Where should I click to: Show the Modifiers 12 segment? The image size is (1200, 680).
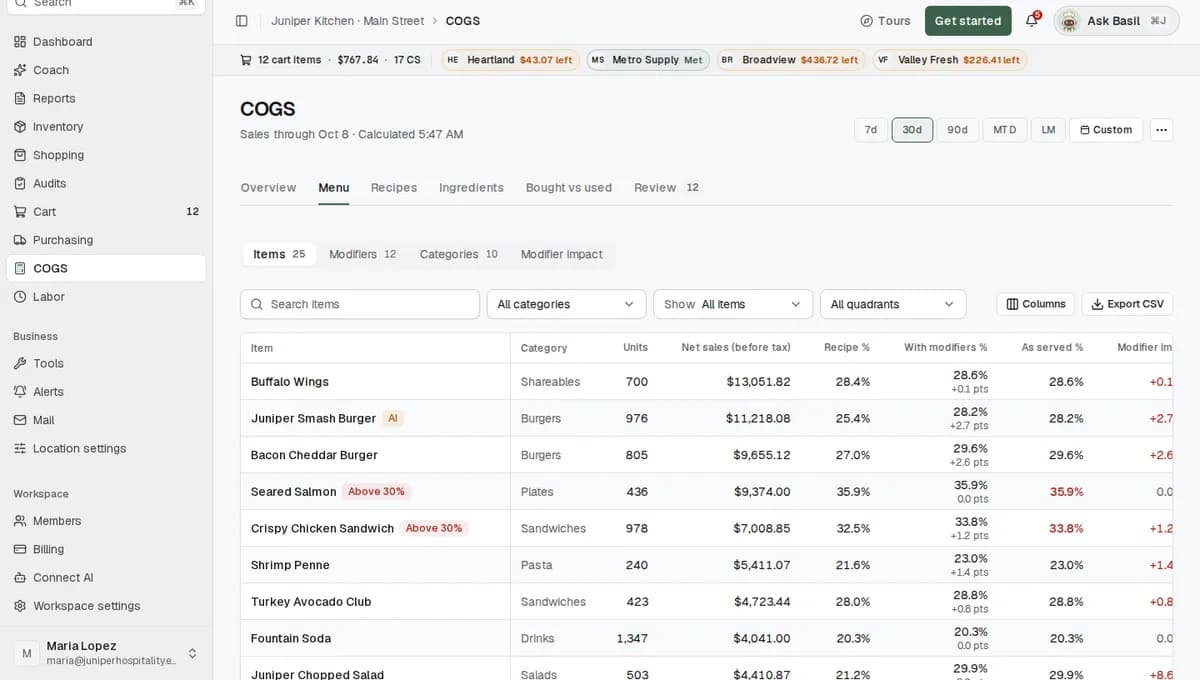coord(363,254)
